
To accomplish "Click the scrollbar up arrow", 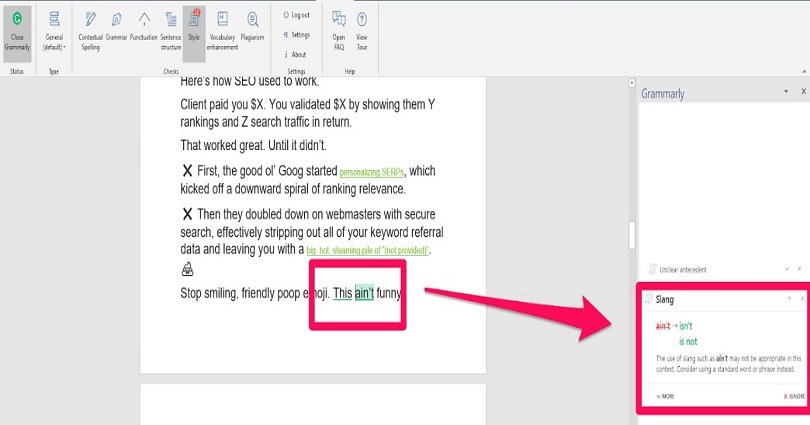I will tap(631, 83).
